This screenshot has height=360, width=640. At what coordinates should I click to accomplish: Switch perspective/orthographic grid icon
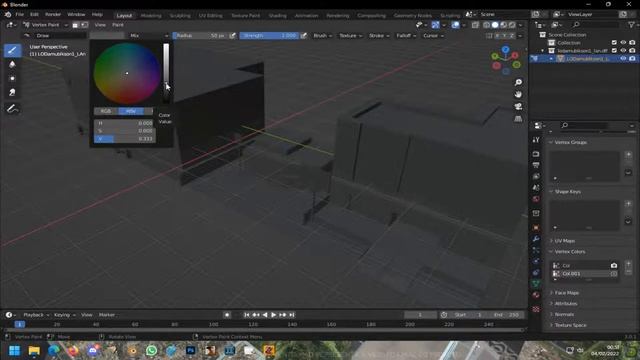click(x=518, y=119)
